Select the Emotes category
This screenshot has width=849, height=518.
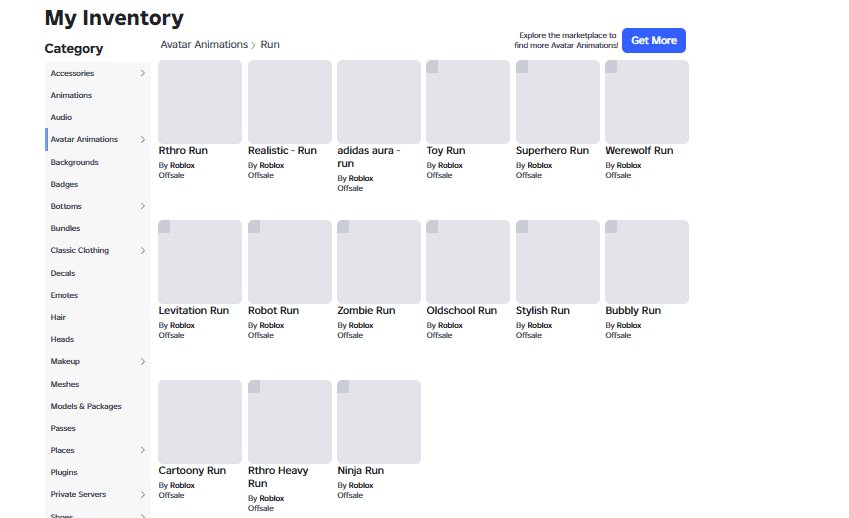click(64, 296)
